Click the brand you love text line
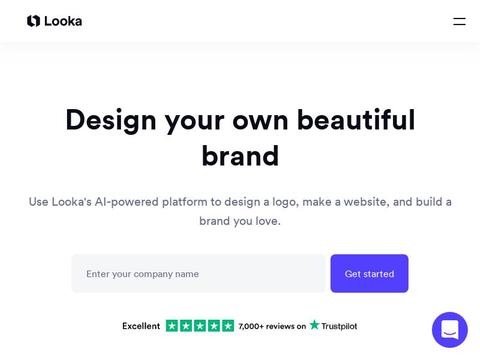480x360 pixels. click(x=240, y=221)
